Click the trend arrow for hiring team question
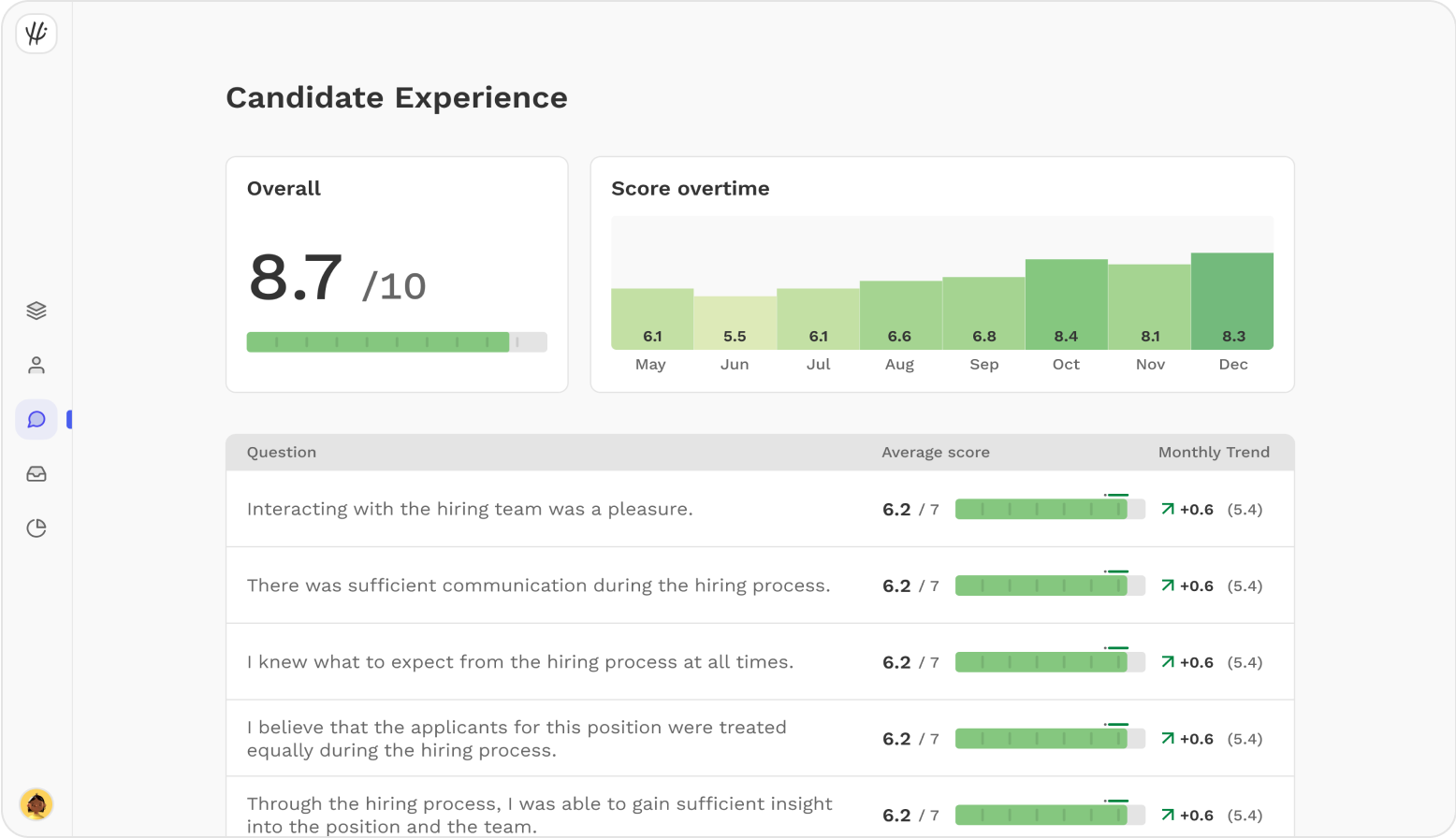Screen dimensions: 1456x838 click(1168, 510)
